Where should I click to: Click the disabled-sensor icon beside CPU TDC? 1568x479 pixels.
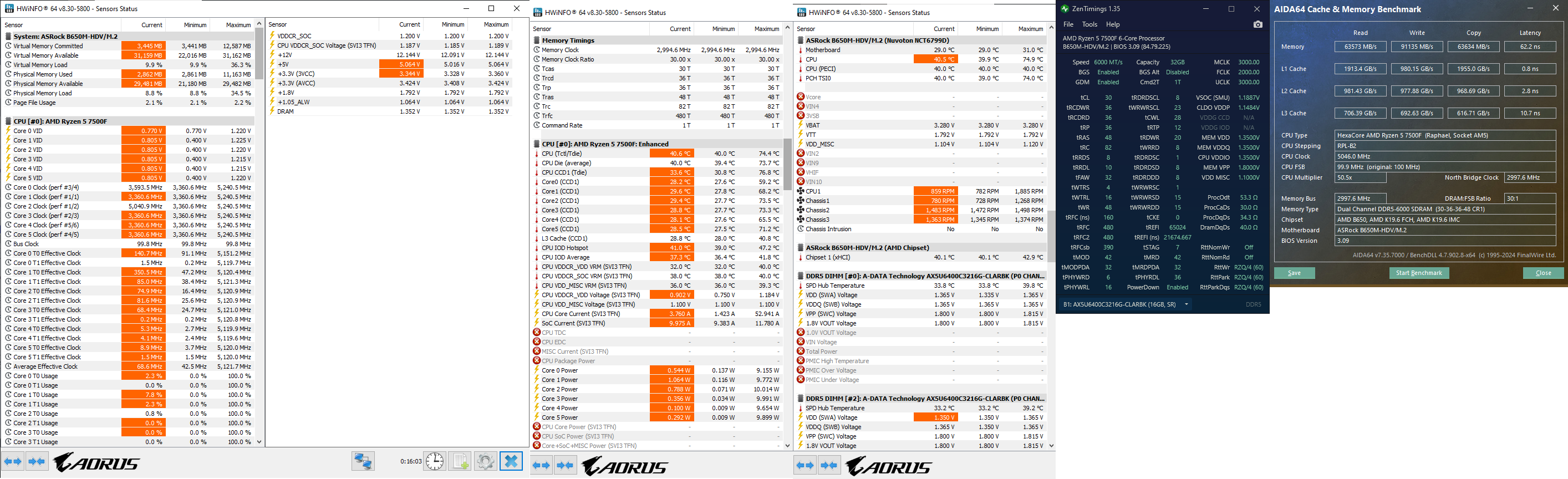click(536, 332)
